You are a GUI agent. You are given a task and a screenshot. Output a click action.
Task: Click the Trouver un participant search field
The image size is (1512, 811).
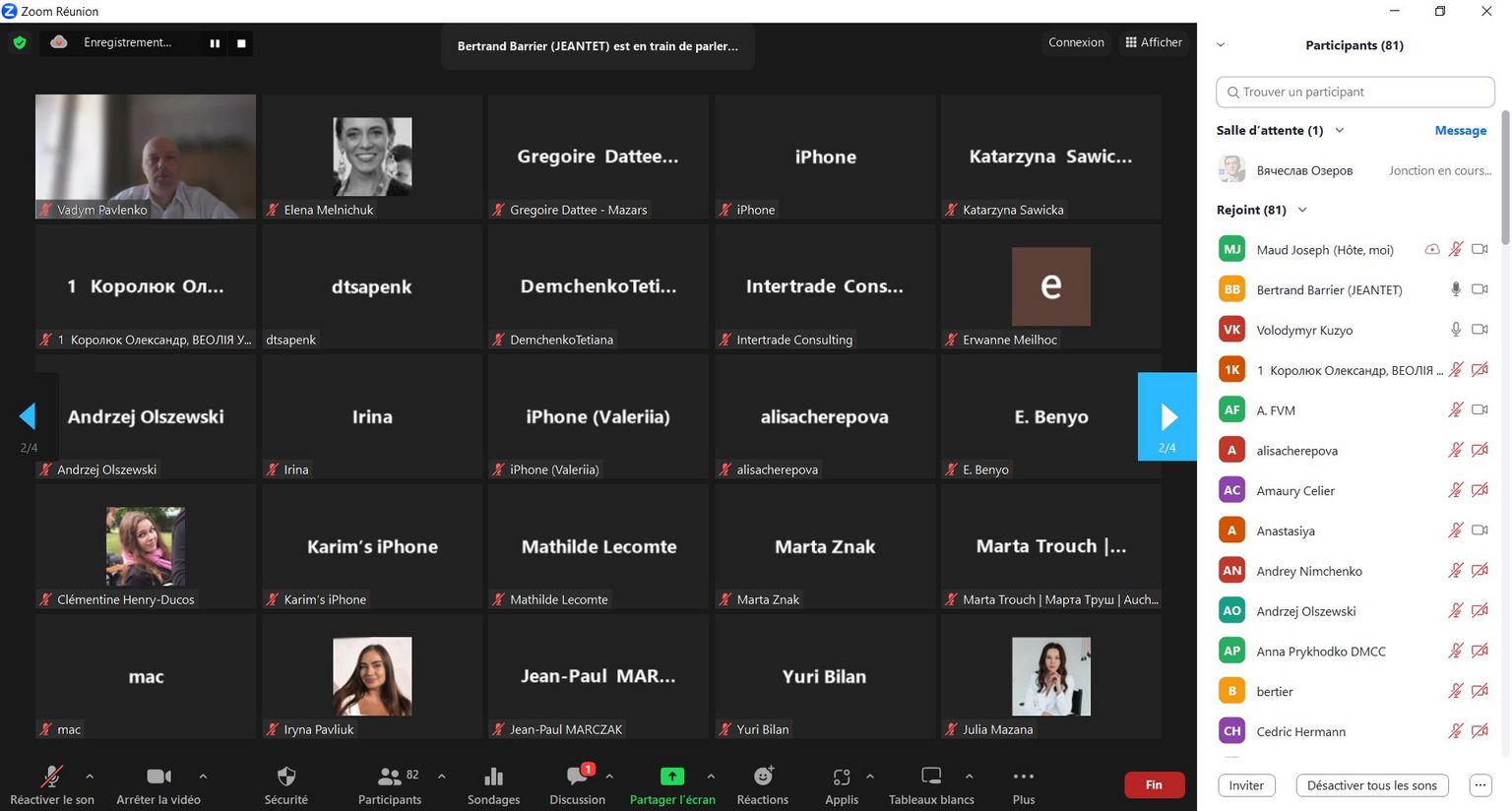1354,92
